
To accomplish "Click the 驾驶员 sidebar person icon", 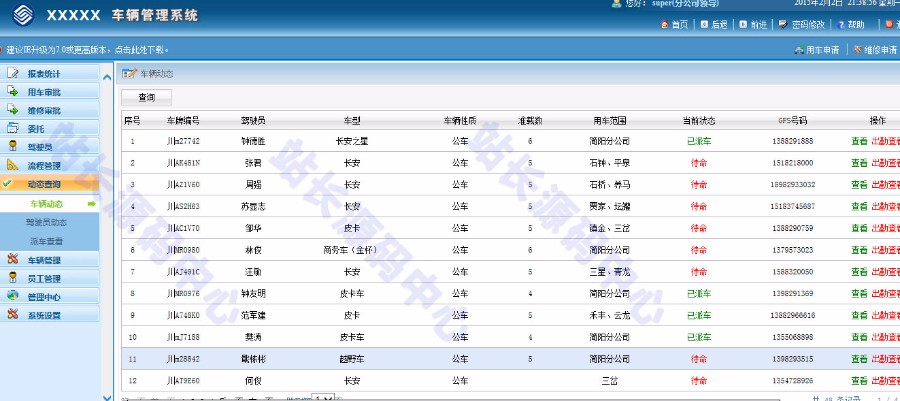I will [x=13, y=147].
